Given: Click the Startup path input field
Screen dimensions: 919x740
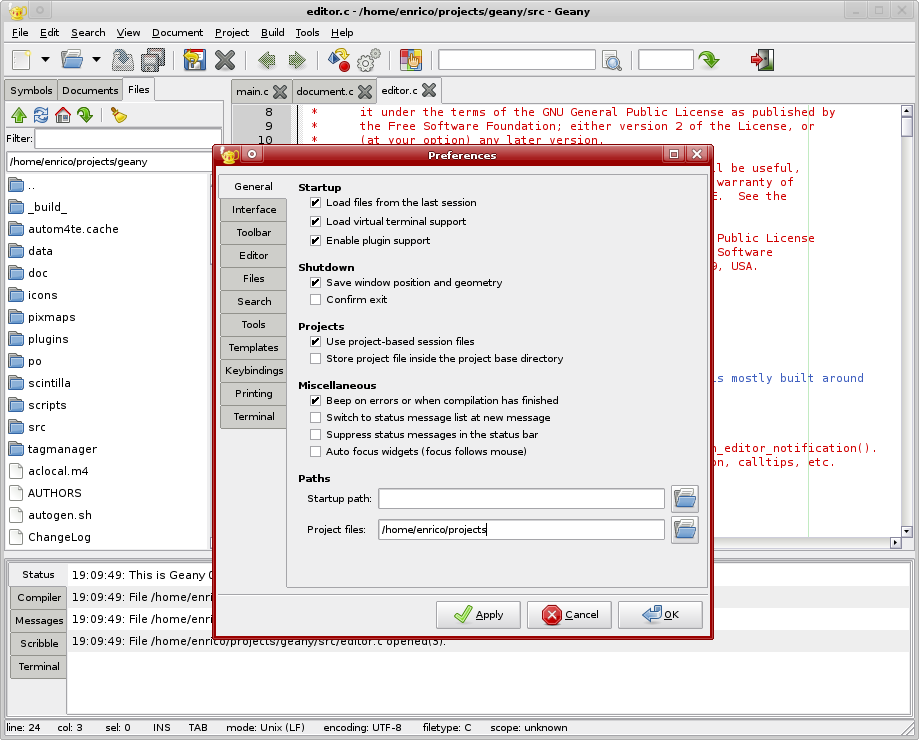Looking at the screenshot, I should (521, 499).
